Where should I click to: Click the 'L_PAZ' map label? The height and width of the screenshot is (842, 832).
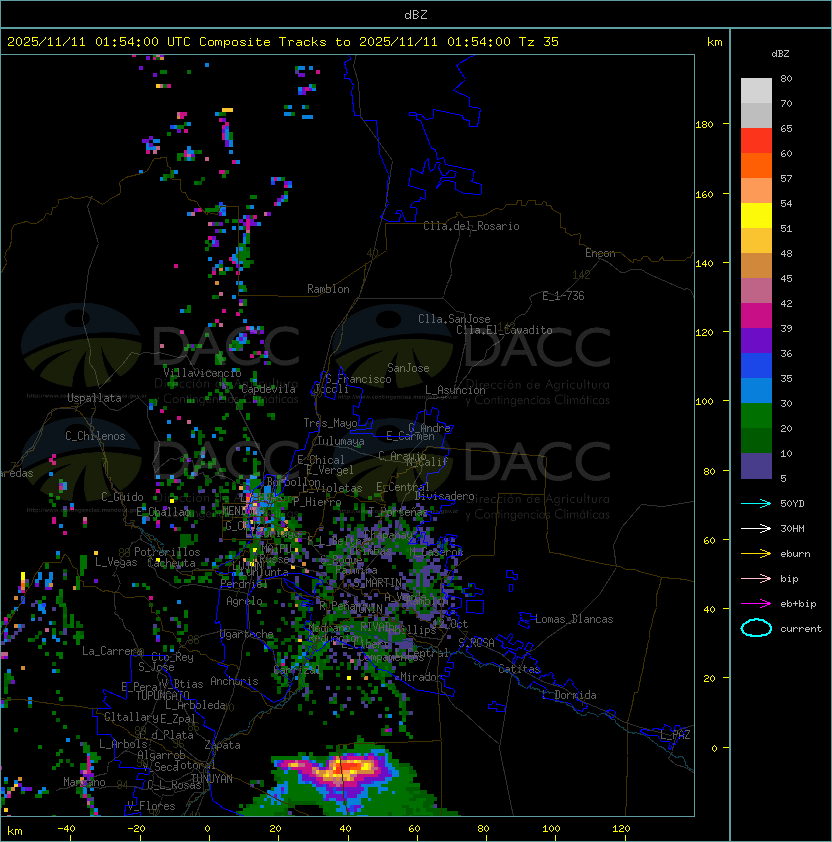coord(675,735)
